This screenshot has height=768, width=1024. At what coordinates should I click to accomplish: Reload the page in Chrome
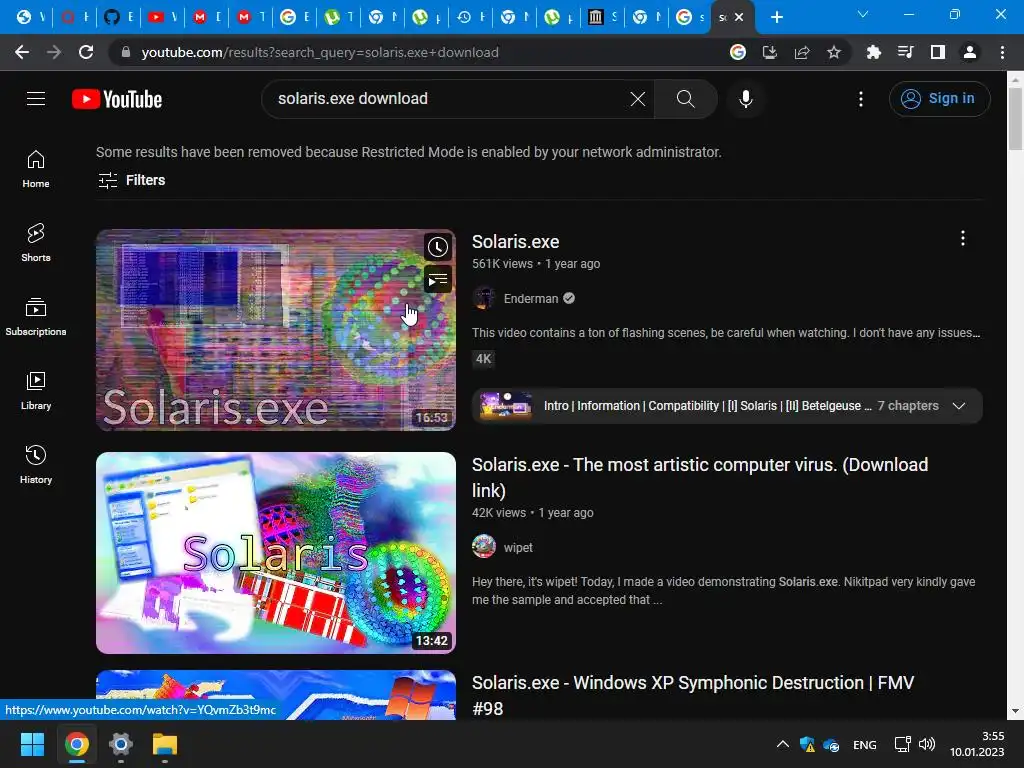(86, 52)
